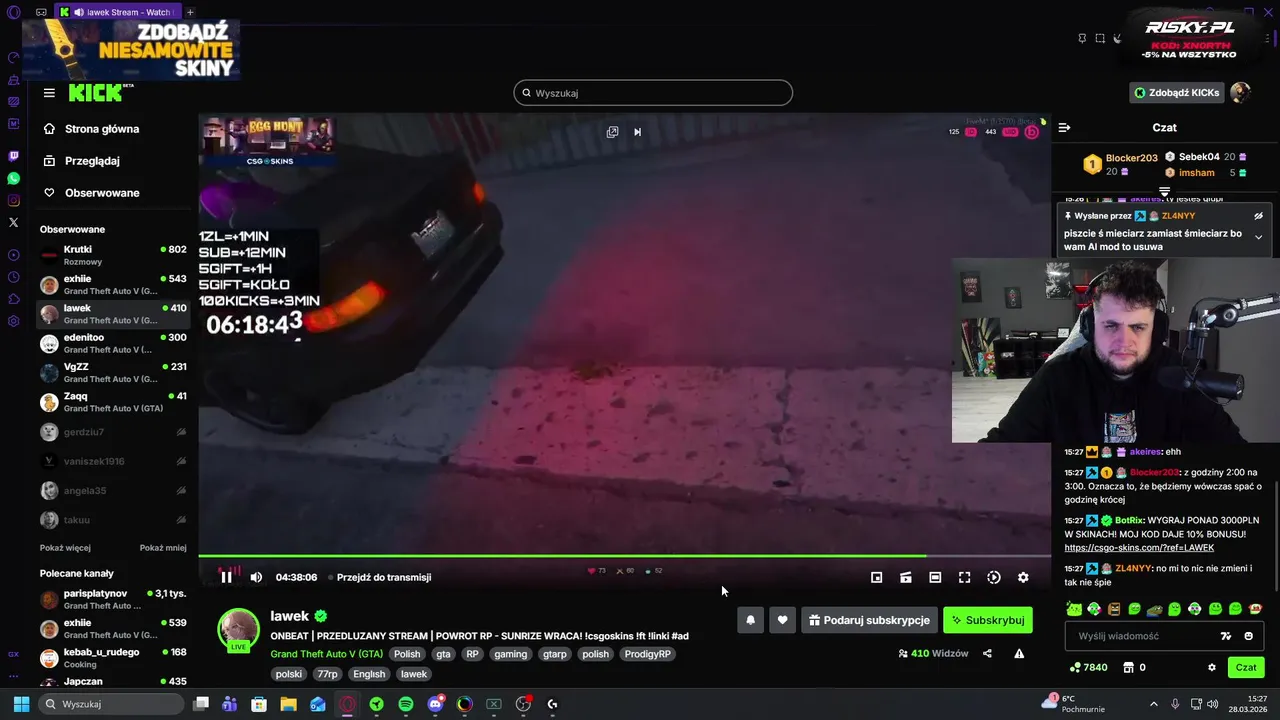Screen dimensions: 1280x720
Task: Open Przeglądaj in sidebar
Action: pyautogui.click(x=92, y=161)
